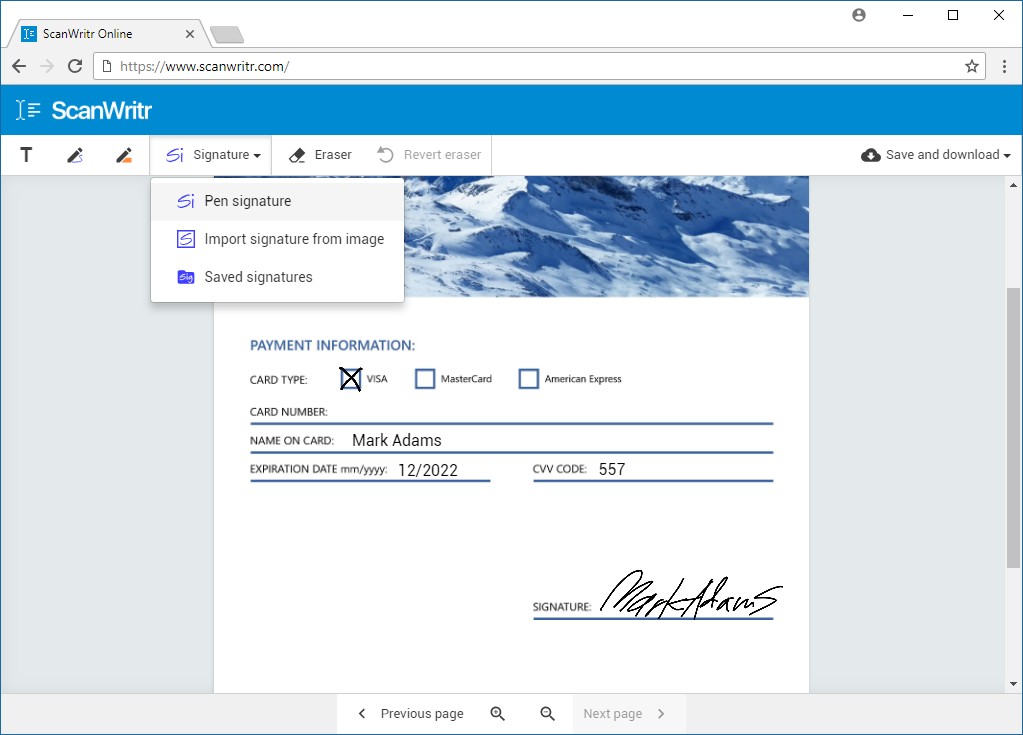Go to Previous page
This screenshot has height=735, width=1023.
pos(411,713)
